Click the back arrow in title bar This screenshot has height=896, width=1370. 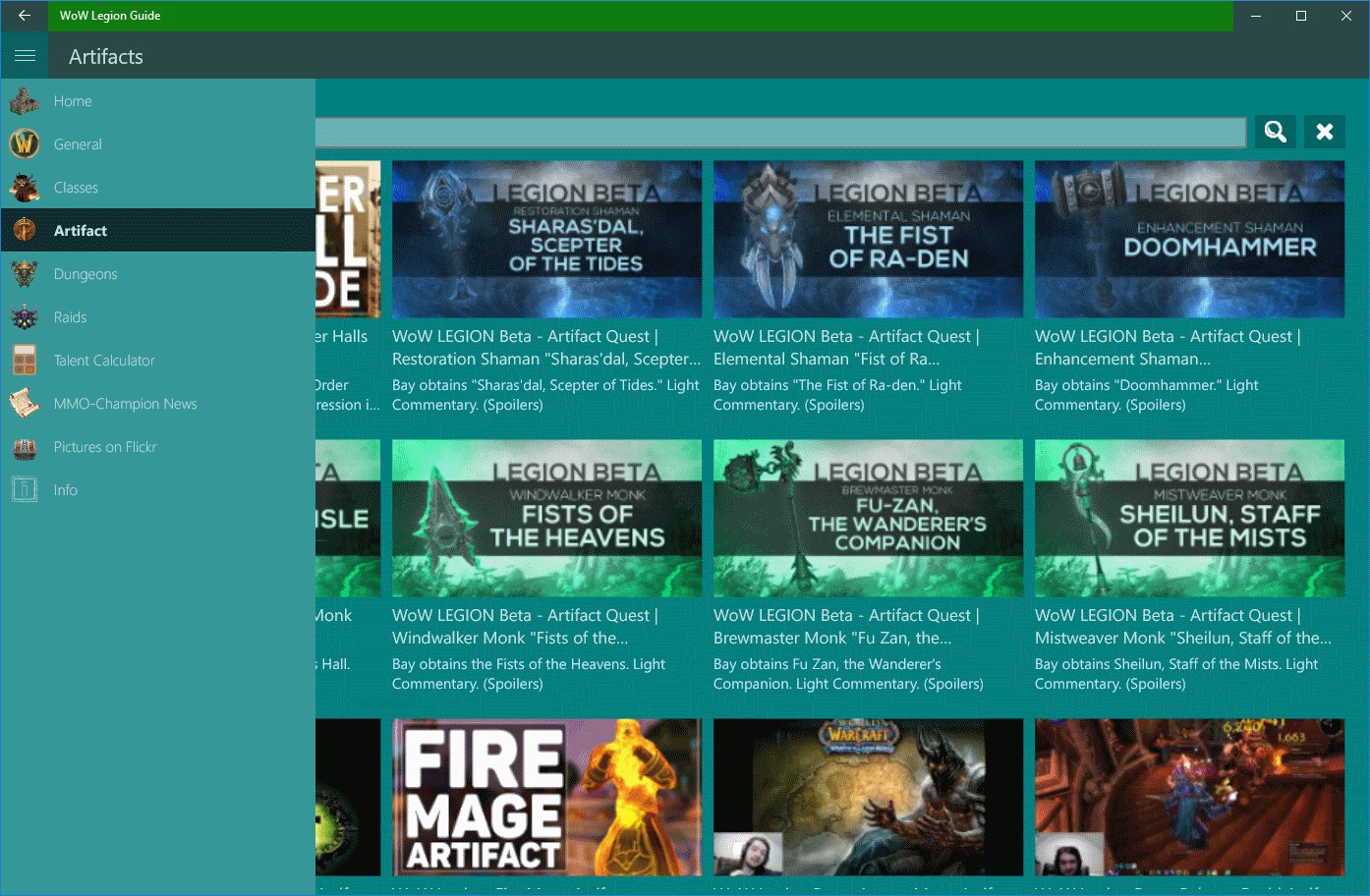[25, 16]
